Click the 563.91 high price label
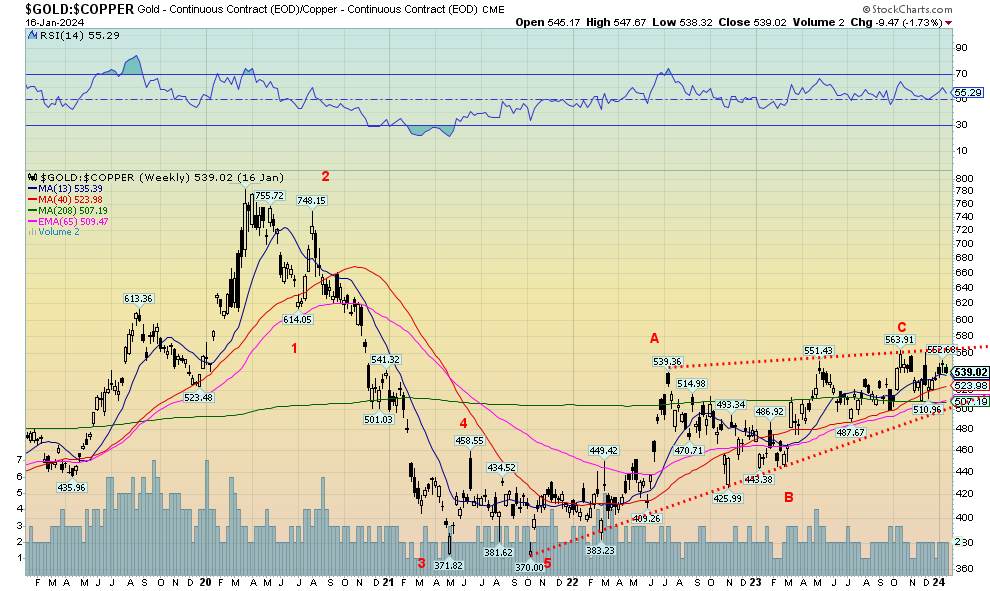The height and width of the screenshot is (591, 990). click(x=901, y=340)
